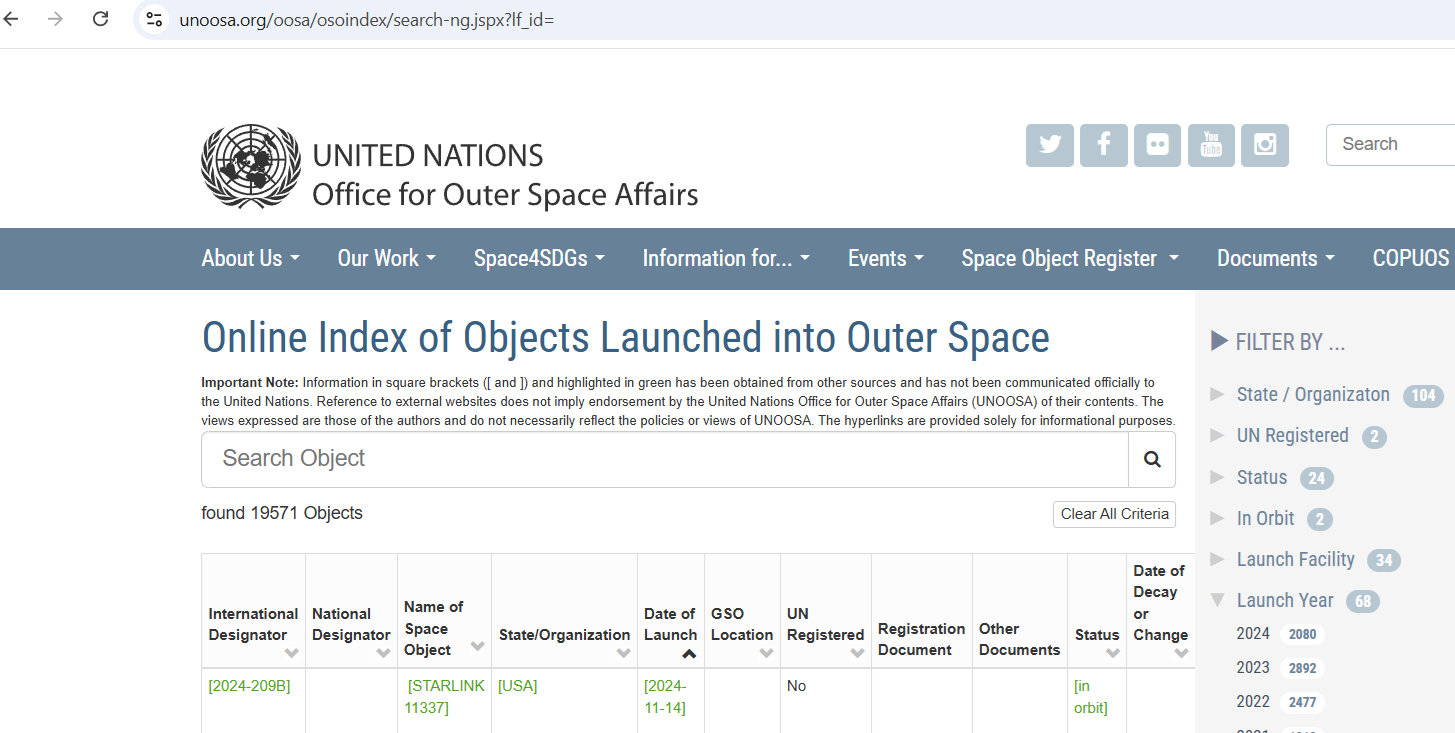This screenshot has height=733, width=1455.
Task: Click [2024-11-14] launch date cell
Action: tap(665, 697)
